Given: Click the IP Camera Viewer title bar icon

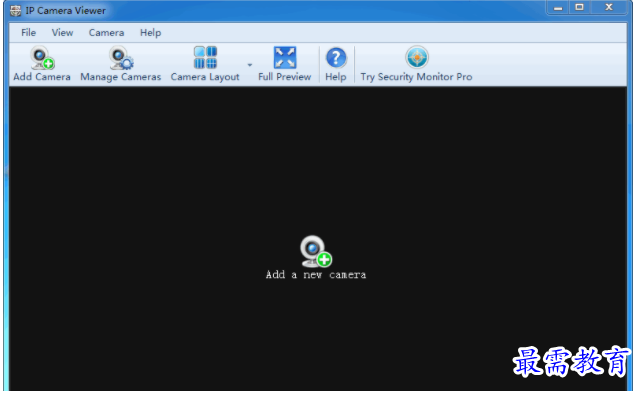Looking at the screenshot, I should (15, 11).
